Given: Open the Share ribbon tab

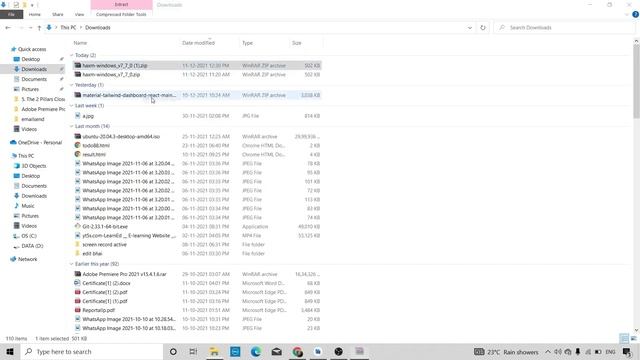Looking at the screenshot, I should [58, 14].
